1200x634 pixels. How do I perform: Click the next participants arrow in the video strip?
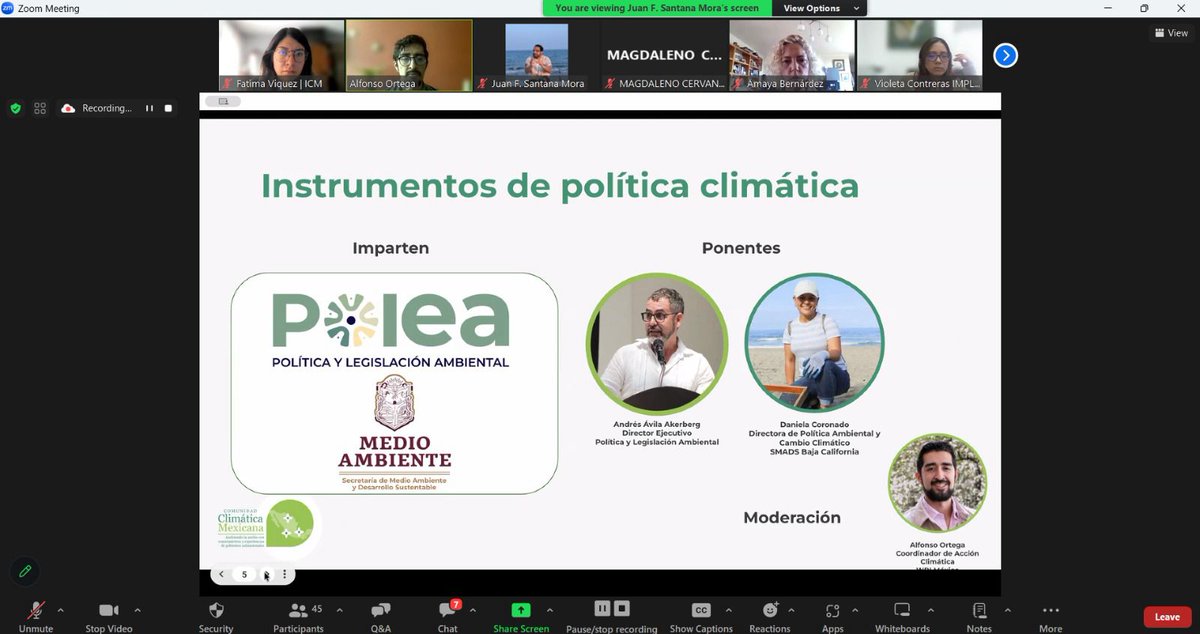[1005, 55]
